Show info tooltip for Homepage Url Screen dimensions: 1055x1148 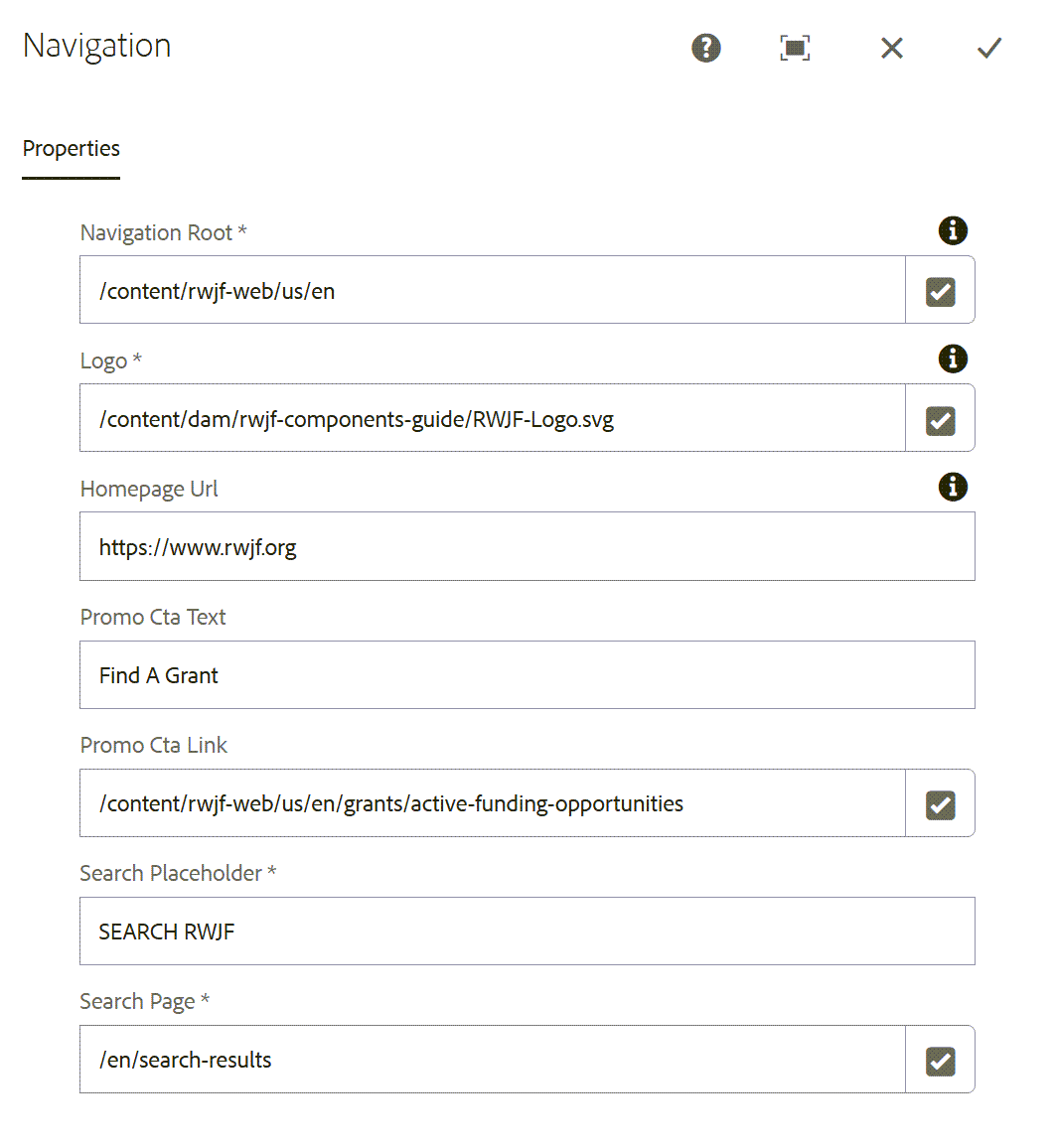953,487
